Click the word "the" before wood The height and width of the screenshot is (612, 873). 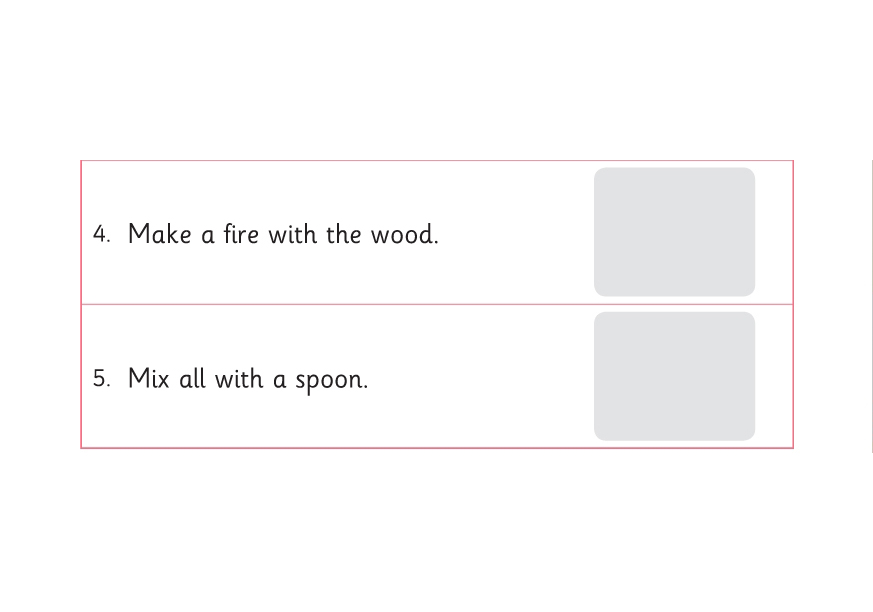tap(343, 235)
